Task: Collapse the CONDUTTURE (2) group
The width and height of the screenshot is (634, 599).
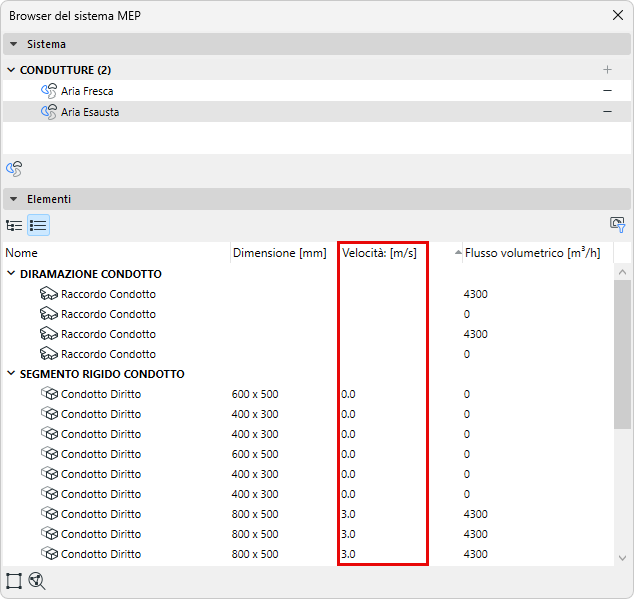Action: click(x=11, y=70)
